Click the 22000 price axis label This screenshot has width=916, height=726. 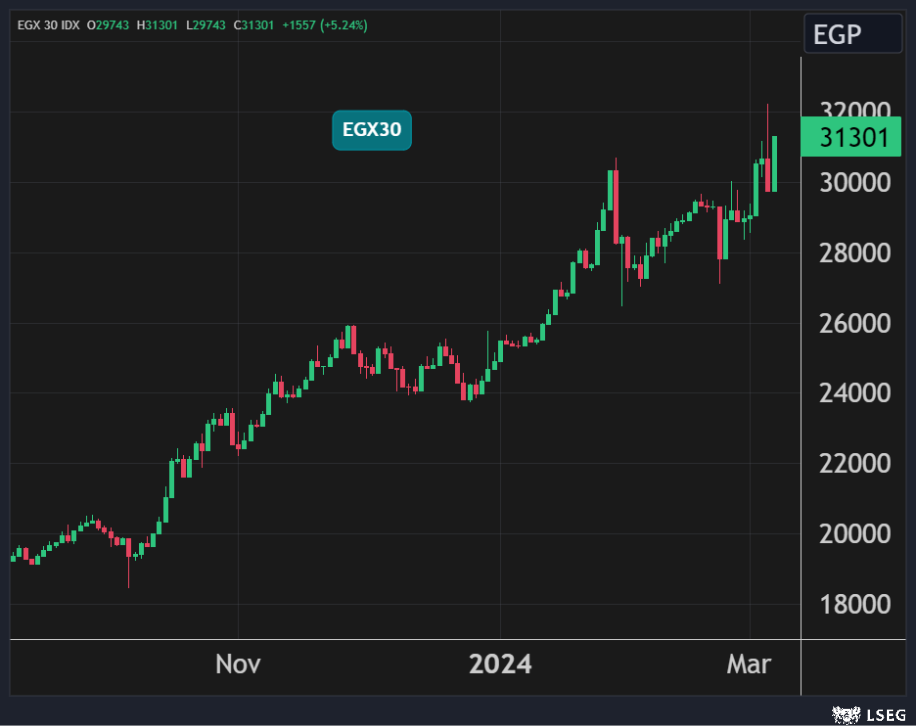click(855, 463)
